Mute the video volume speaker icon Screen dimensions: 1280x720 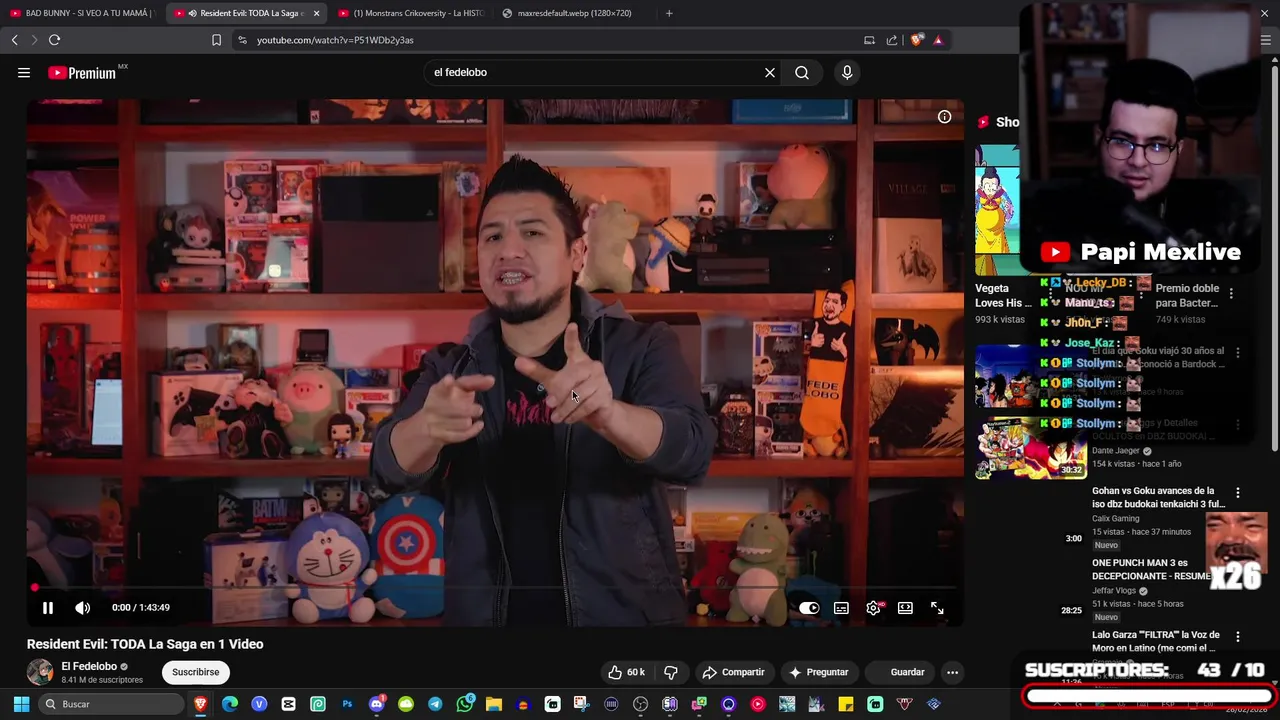click(83, 607)
